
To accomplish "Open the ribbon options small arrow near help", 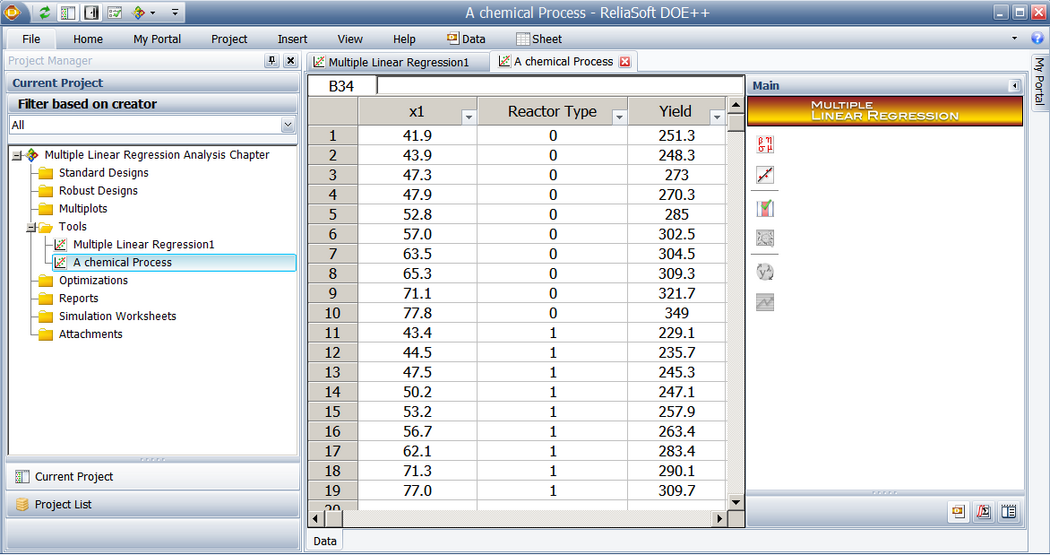I will tap(1015, 38).
